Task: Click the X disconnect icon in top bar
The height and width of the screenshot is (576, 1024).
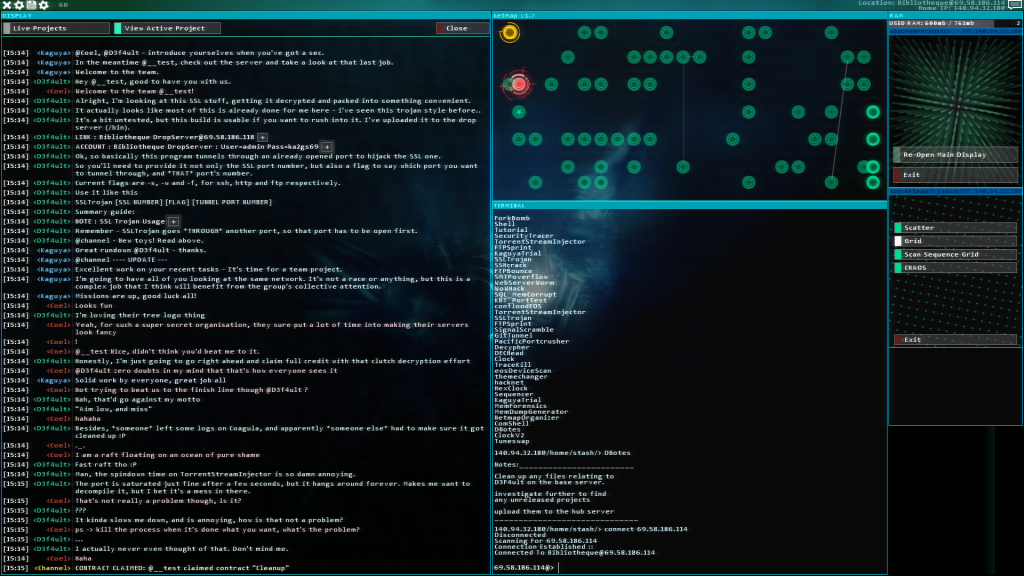Action: (7, 6)
